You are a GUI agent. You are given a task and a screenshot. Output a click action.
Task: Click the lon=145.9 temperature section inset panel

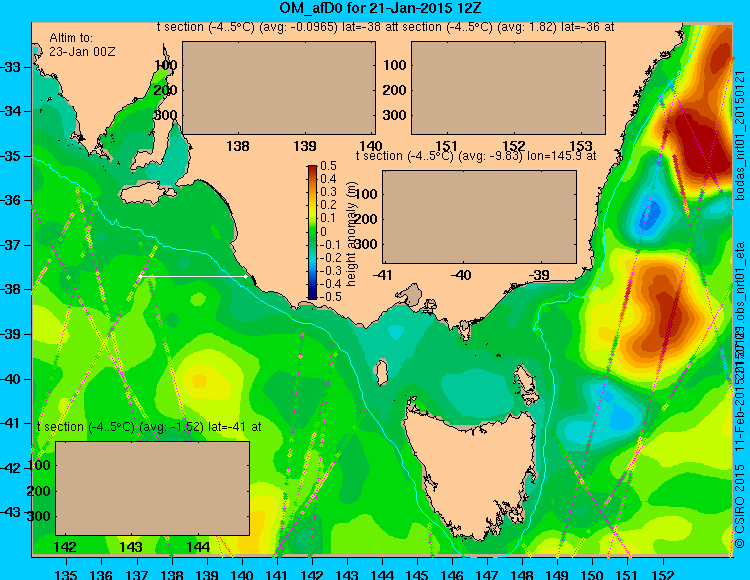point(479,217)
